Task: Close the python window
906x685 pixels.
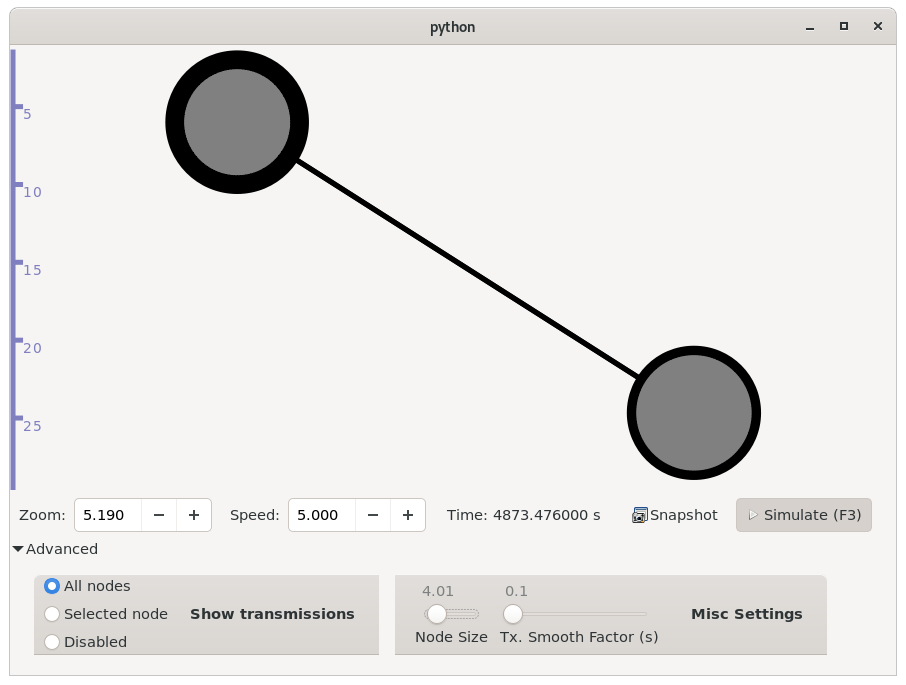Action: pyautogui.click(x=878, y=27)
